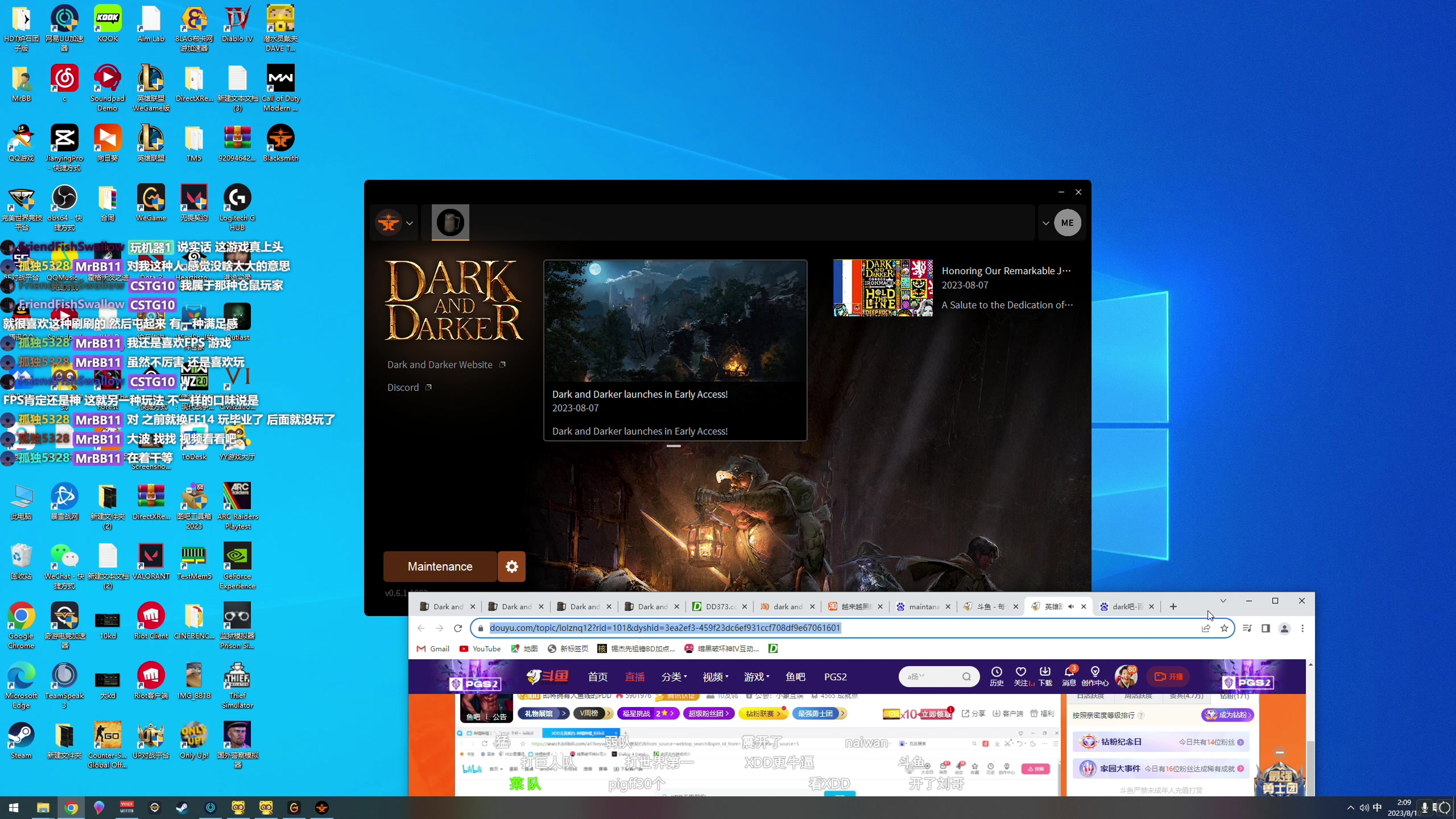Click the Douyu search magnifier icon
Screen dimensions: 1456x819
tap(967, 677)
